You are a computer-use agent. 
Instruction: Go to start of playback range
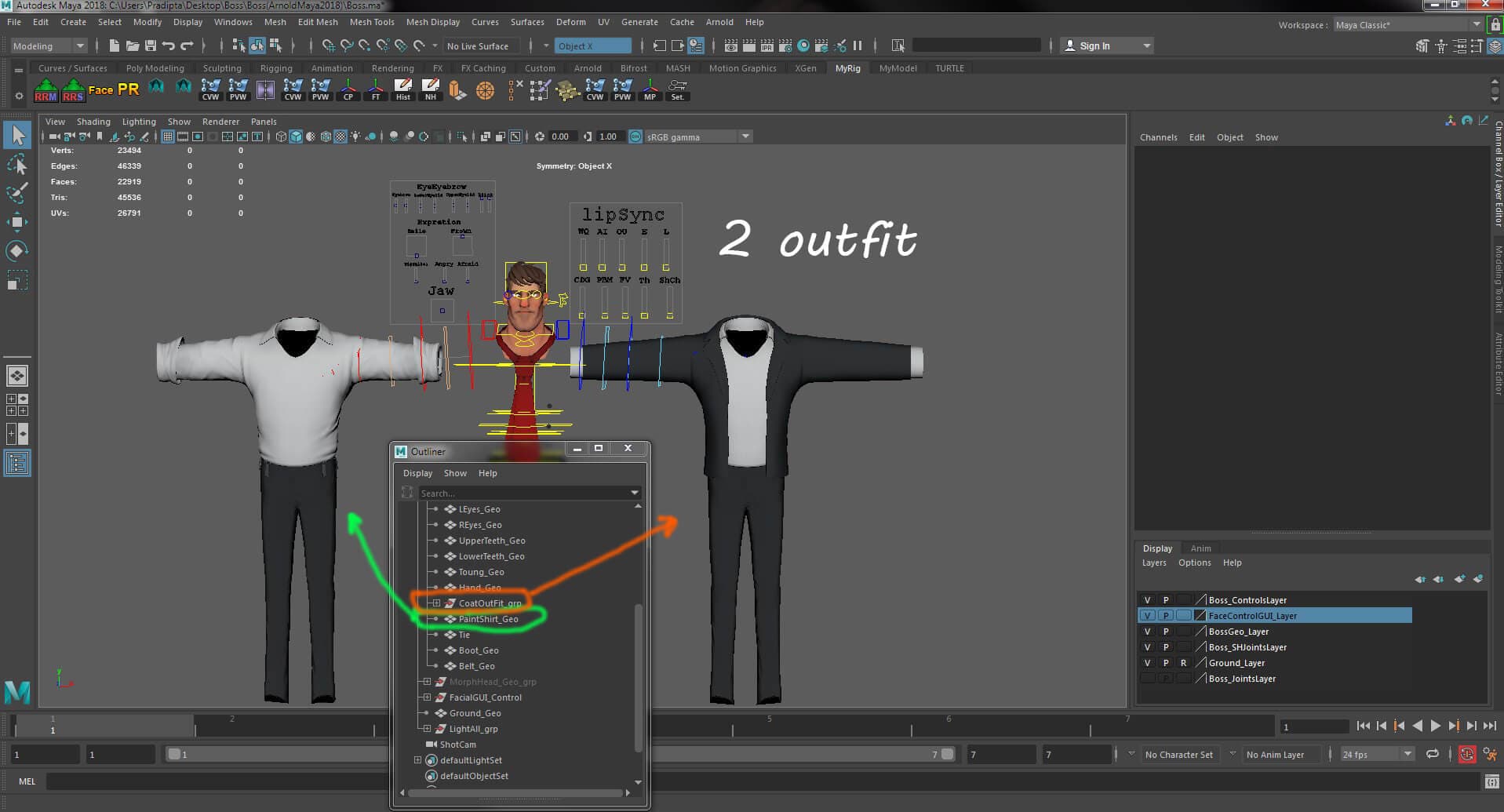pyautogui.click(x=1363, y=726)
